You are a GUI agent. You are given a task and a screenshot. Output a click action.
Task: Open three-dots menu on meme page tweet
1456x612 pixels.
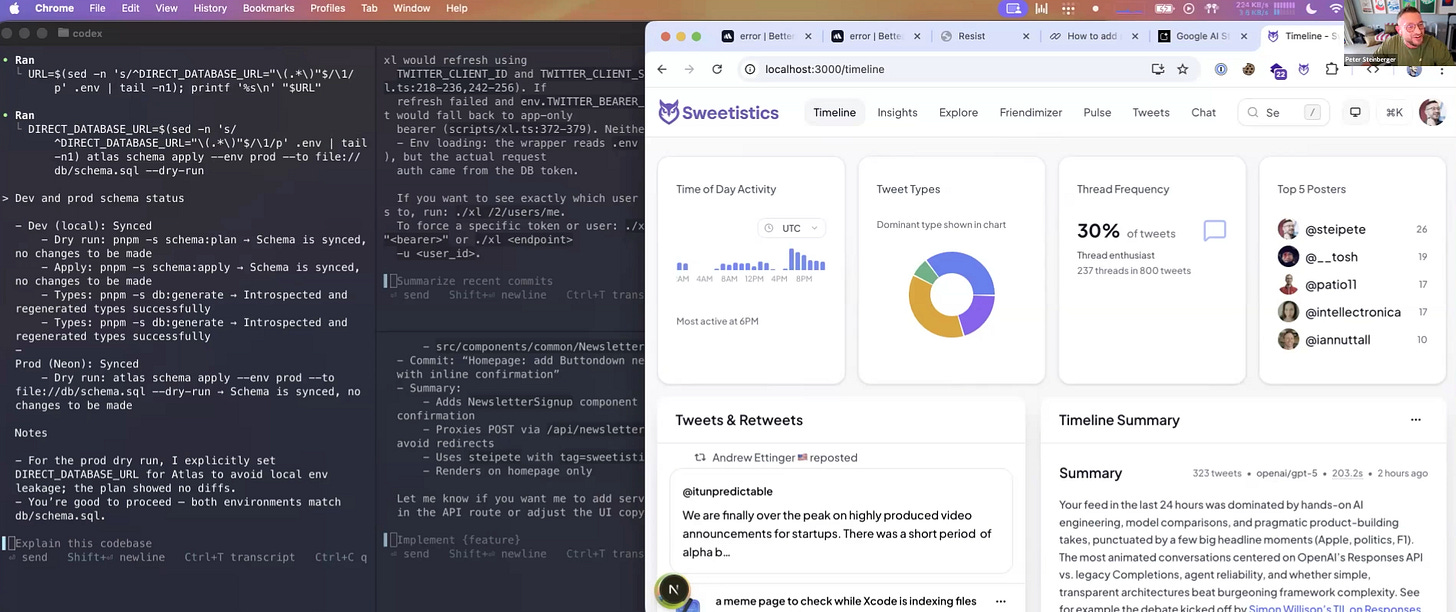(1000, 602)
